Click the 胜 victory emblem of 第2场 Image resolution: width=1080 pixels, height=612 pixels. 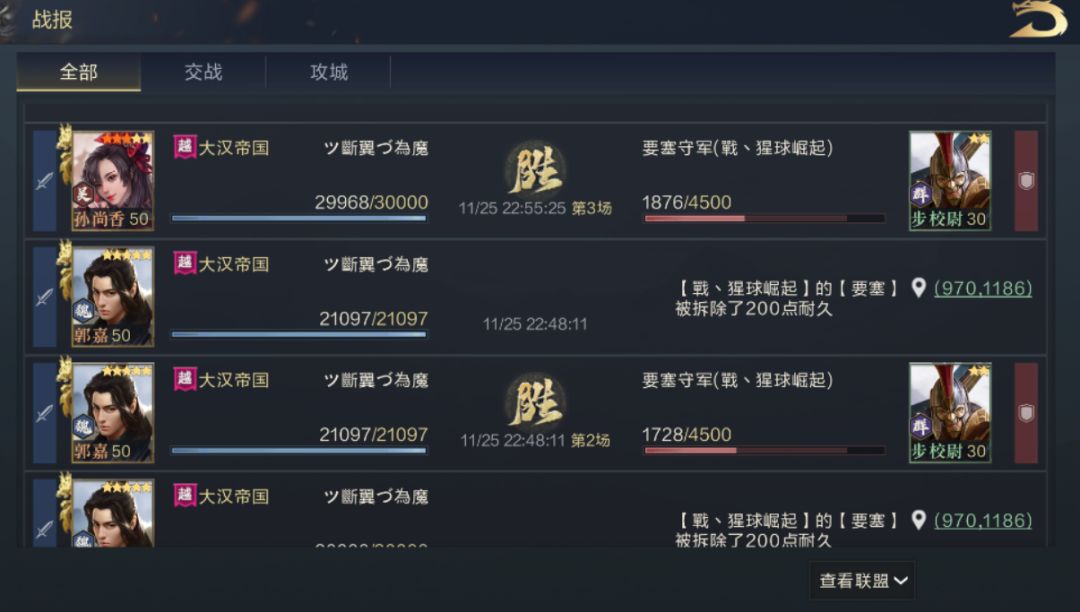pyautogui.click(x=535, y=402)
